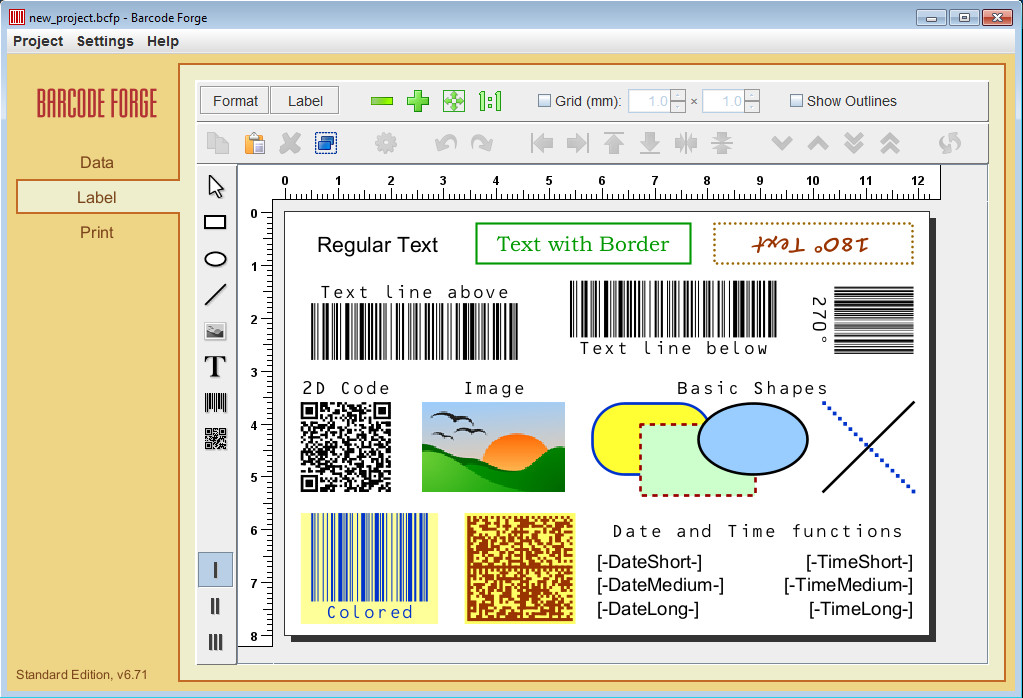The image size is (1023, 698).
Task: Align elements to the right edge
Action: (578, 143)
